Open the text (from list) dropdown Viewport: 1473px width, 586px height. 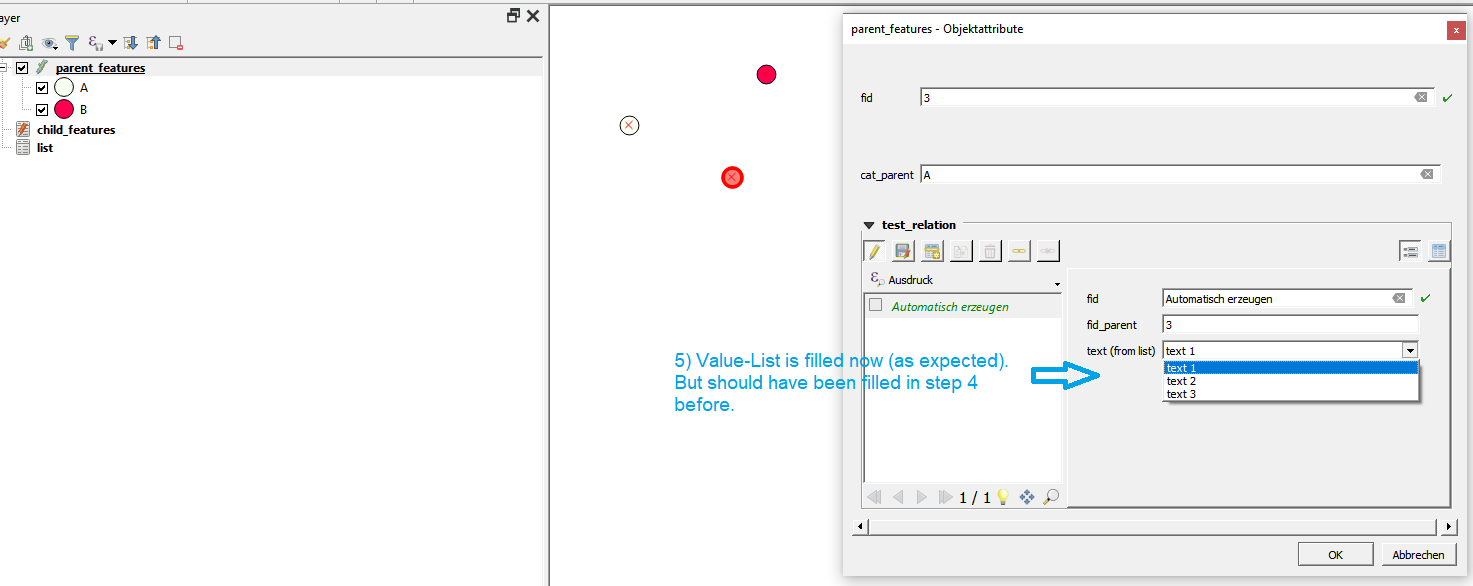(1410, 350)
